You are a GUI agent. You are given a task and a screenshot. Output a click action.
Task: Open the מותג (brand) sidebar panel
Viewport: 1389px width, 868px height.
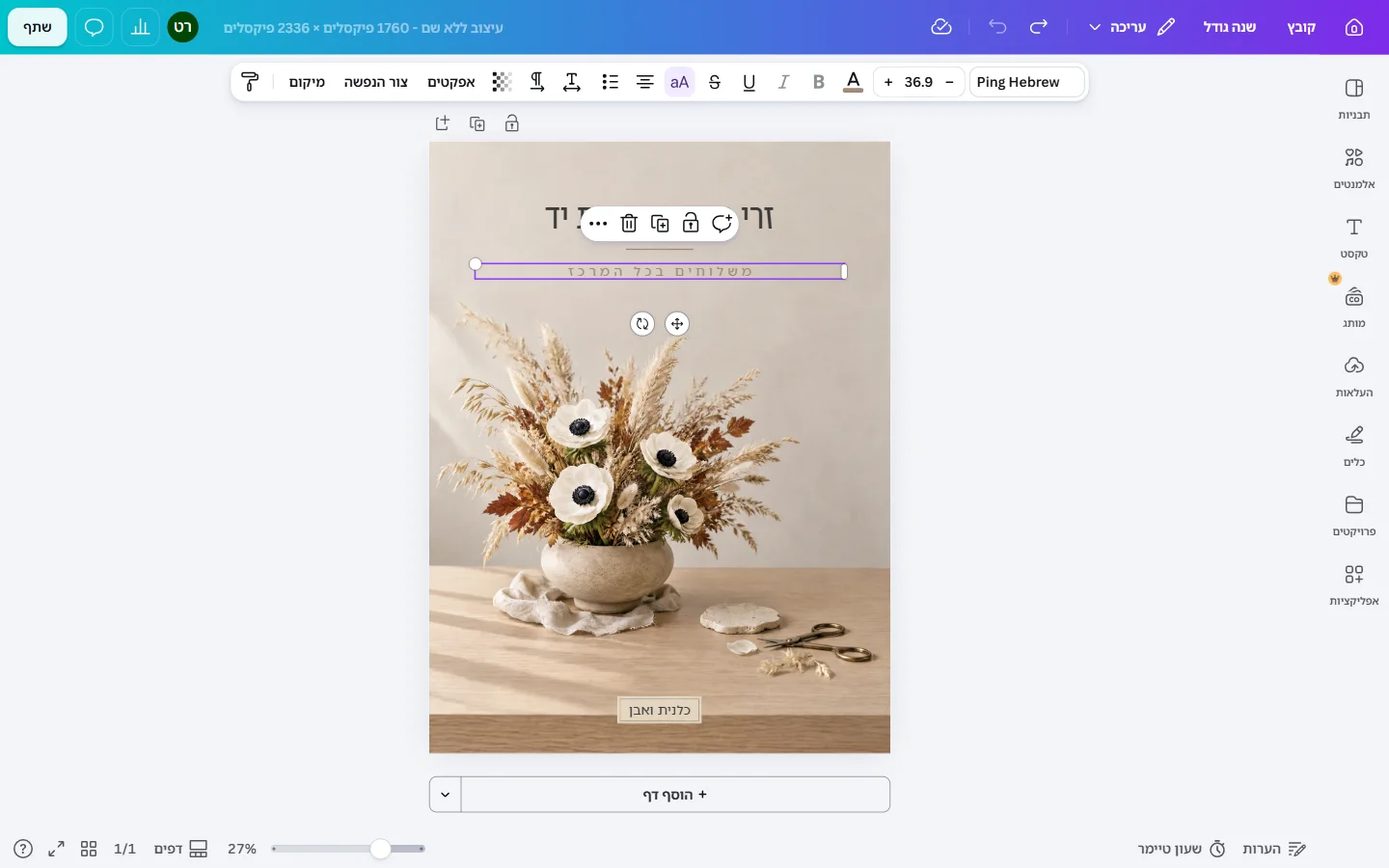click(x=1353, y=308)
